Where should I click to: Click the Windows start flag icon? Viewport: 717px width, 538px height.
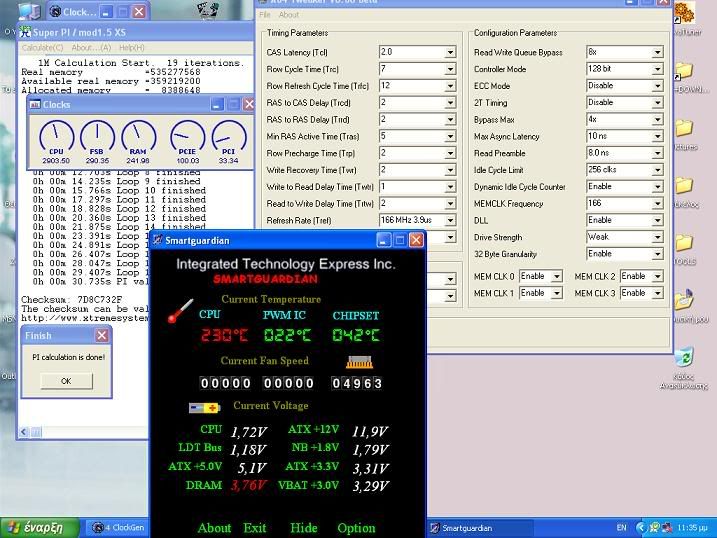click(x=14, y=528)
